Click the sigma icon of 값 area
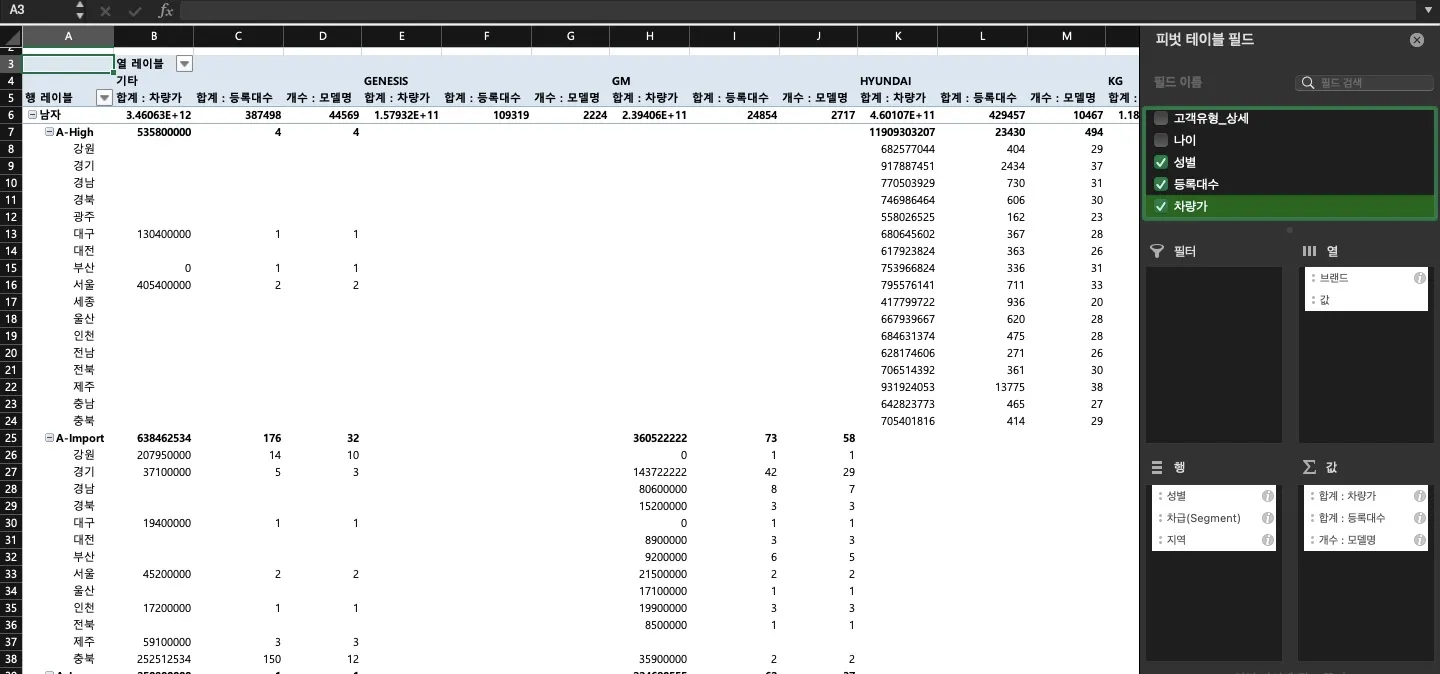This screenshot has width=1440, height=674. 1309,467
